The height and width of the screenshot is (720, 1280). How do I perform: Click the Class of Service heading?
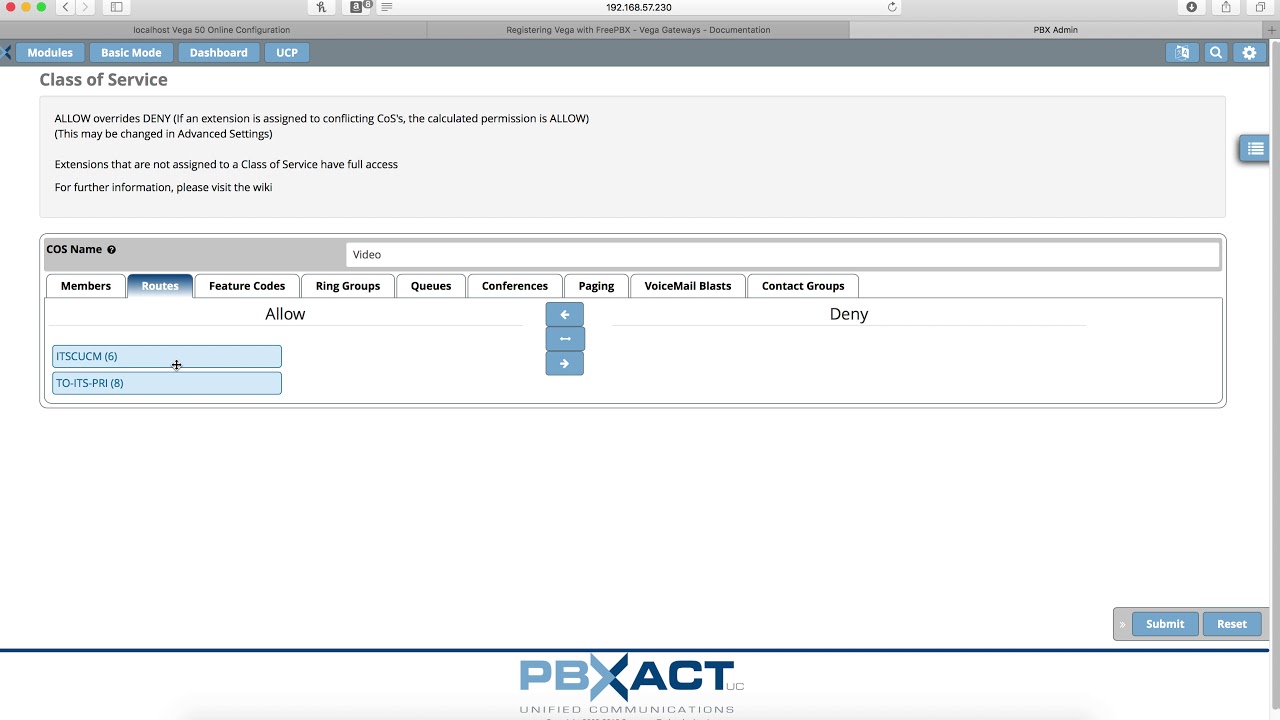coord(104,80)
